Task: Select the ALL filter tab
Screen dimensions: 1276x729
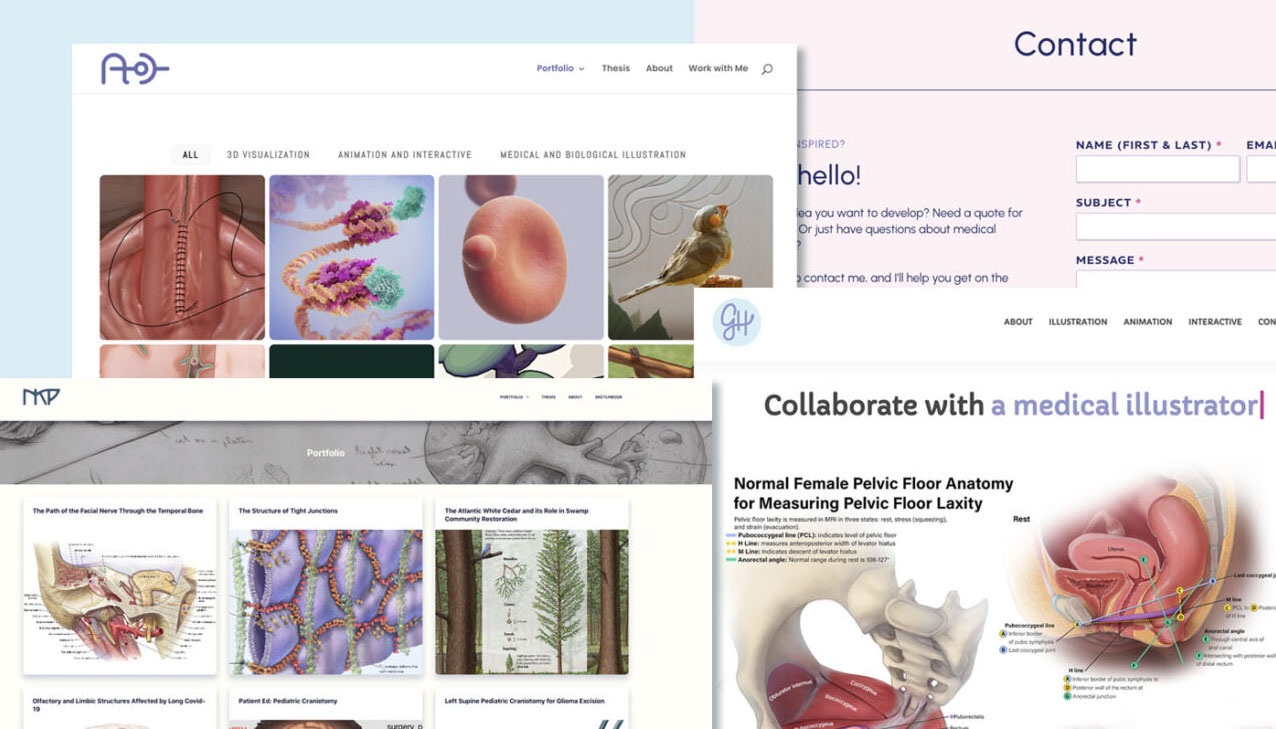Action: click(x=190, y=155)
